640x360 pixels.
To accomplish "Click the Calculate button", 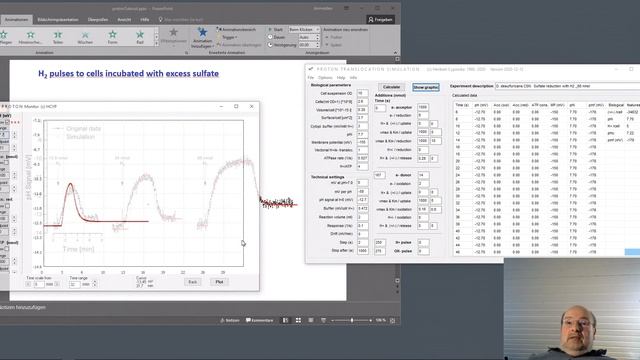I will 391,87.
